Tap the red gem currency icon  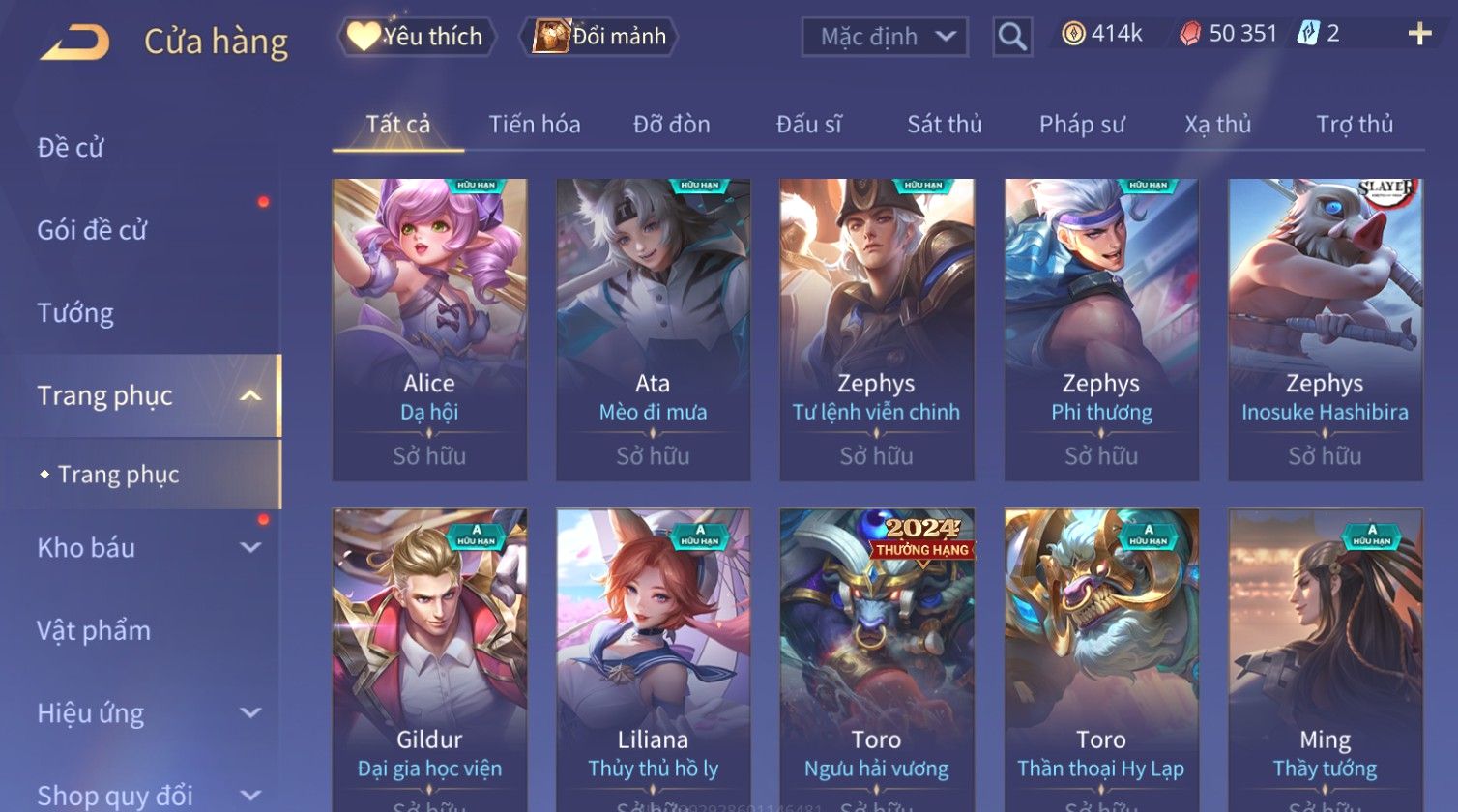[1190, 35]
